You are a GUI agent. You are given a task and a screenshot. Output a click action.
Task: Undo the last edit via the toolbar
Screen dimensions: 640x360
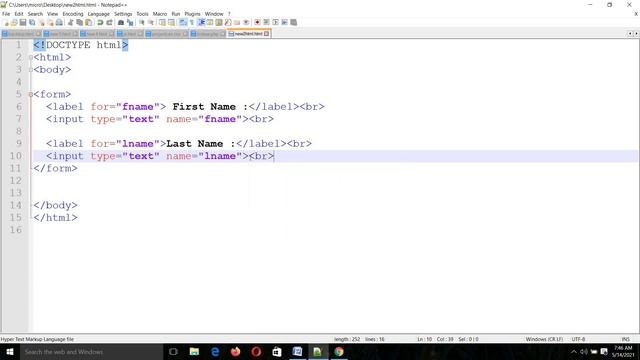pos(100,22)
